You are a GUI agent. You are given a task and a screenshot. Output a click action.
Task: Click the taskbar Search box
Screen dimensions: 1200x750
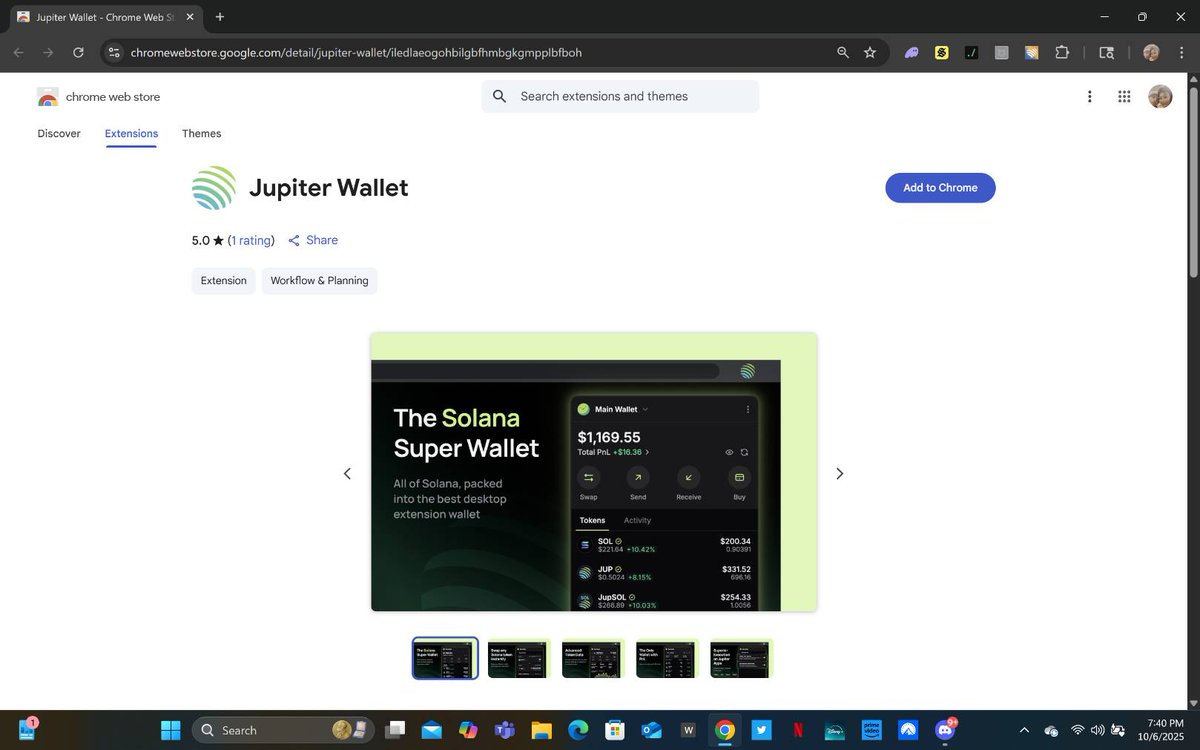point(282,730)
